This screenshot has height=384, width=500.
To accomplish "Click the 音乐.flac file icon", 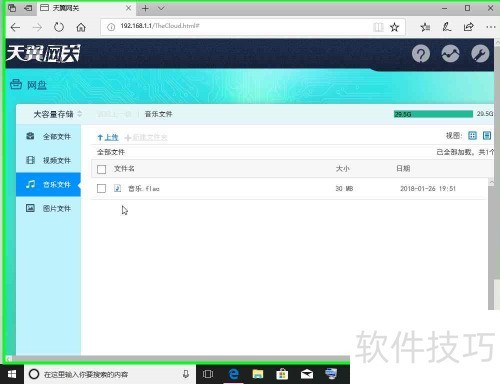I will 117,188.
